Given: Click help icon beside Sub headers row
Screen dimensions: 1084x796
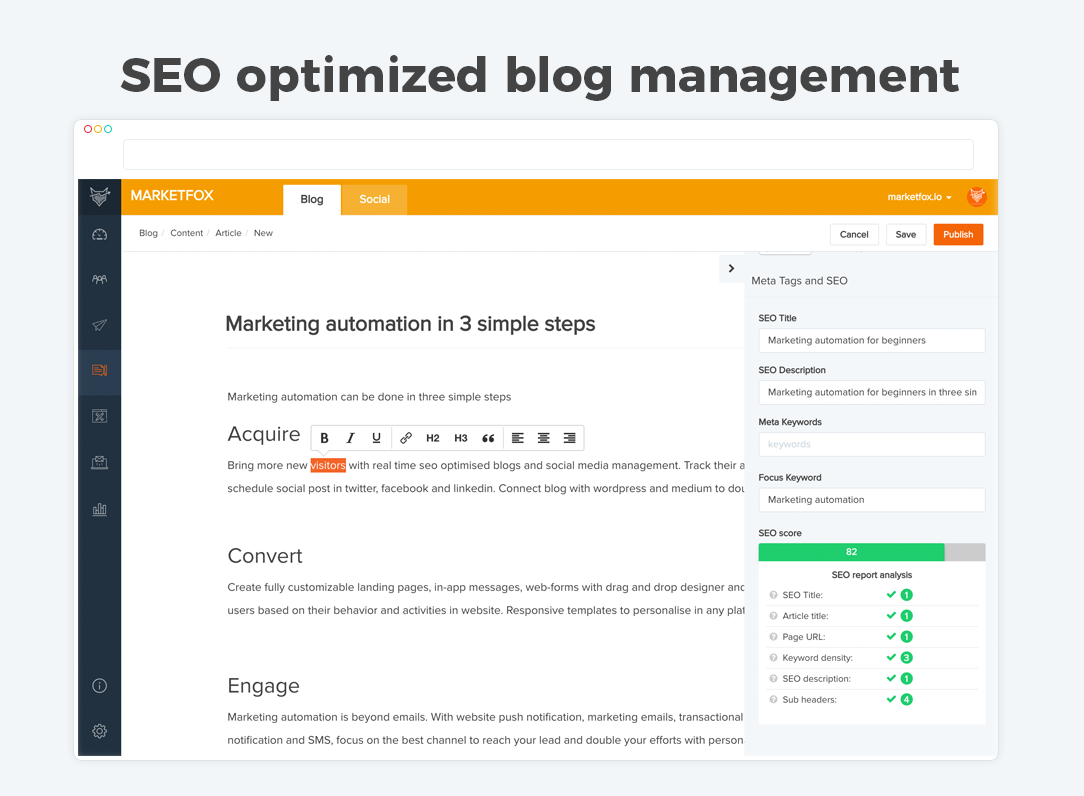Looking at the screenshot, I should (x=773, y=699).
